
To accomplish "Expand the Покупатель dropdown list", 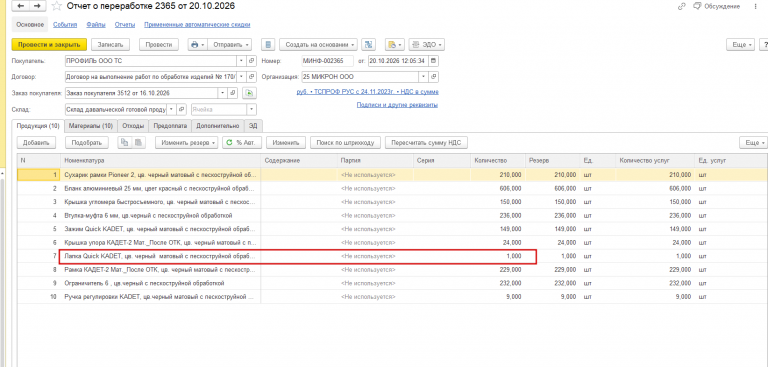I will (241, 61).
